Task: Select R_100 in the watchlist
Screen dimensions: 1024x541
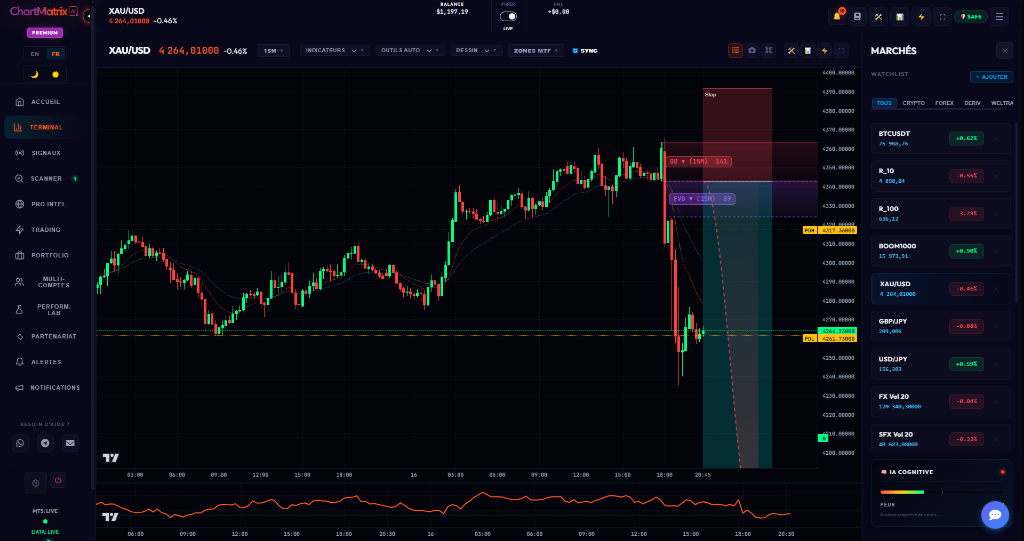Action: pos(940,214)
